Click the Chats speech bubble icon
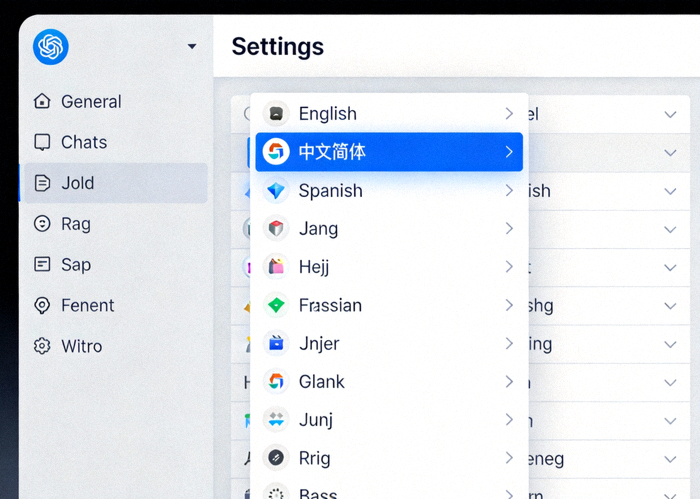This screenshot has width=700, height=499. coord(42,142)
